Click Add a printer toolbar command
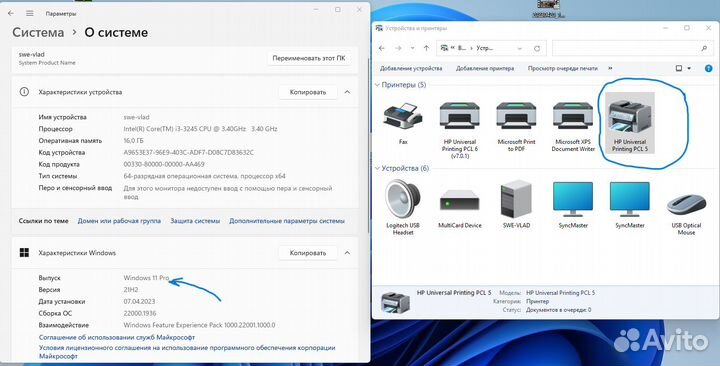The height and width of the screenshot is (366, 720). pos(485,68)
